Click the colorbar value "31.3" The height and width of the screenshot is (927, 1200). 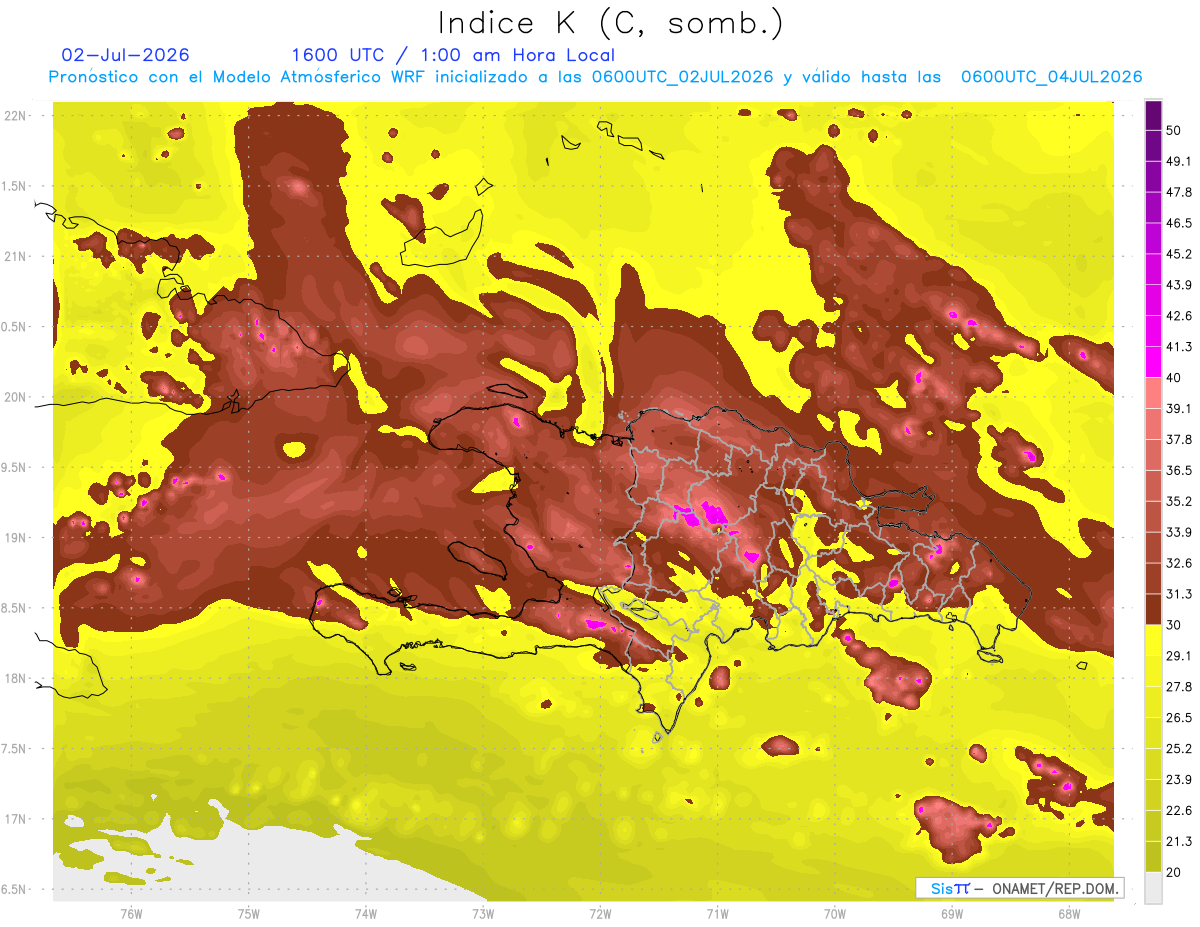pyautogui.click(x=1178, y=594)
